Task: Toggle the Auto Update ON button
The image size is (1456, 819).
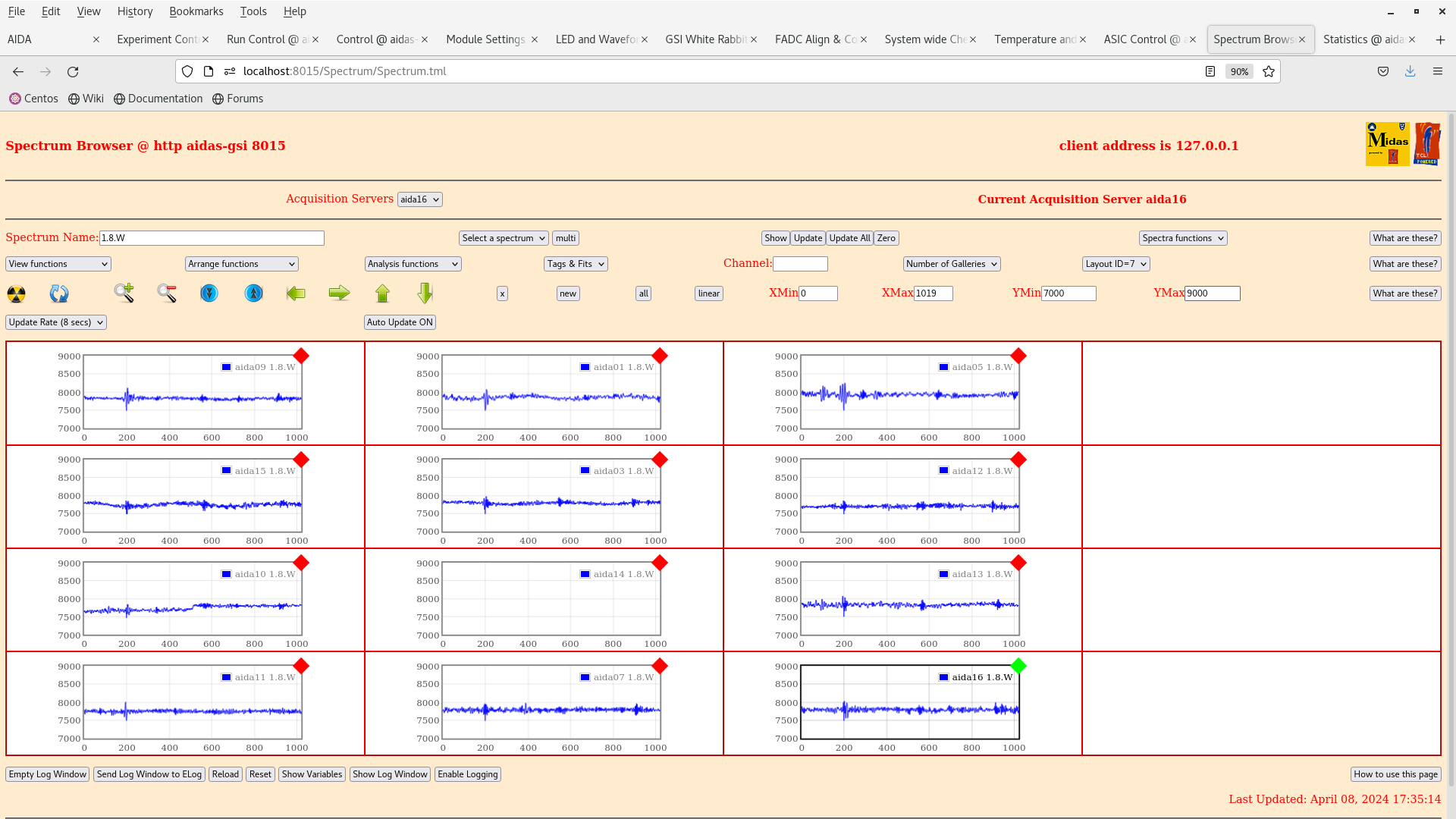Action: tap(400, 322)
